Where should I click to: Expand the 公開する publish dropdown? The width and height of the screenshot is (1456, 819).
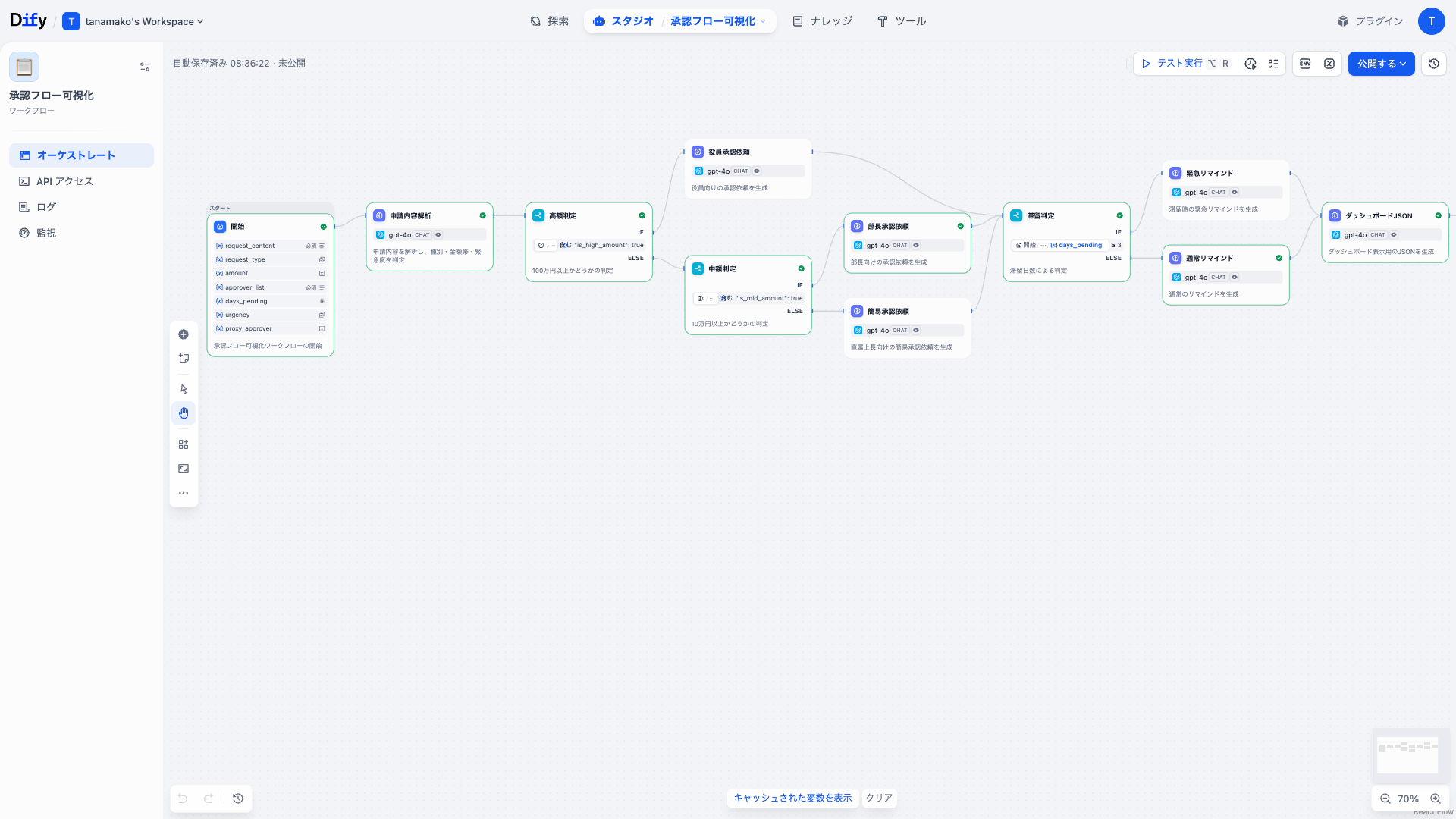click(1401, 64)
